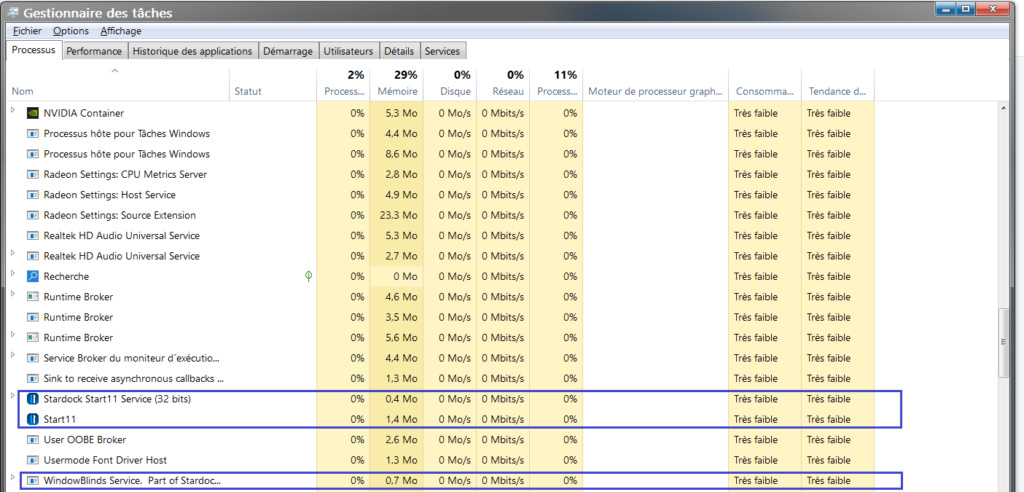Expand the WindowBlinds Service group

pyautogui.click(x=13, y=478)
